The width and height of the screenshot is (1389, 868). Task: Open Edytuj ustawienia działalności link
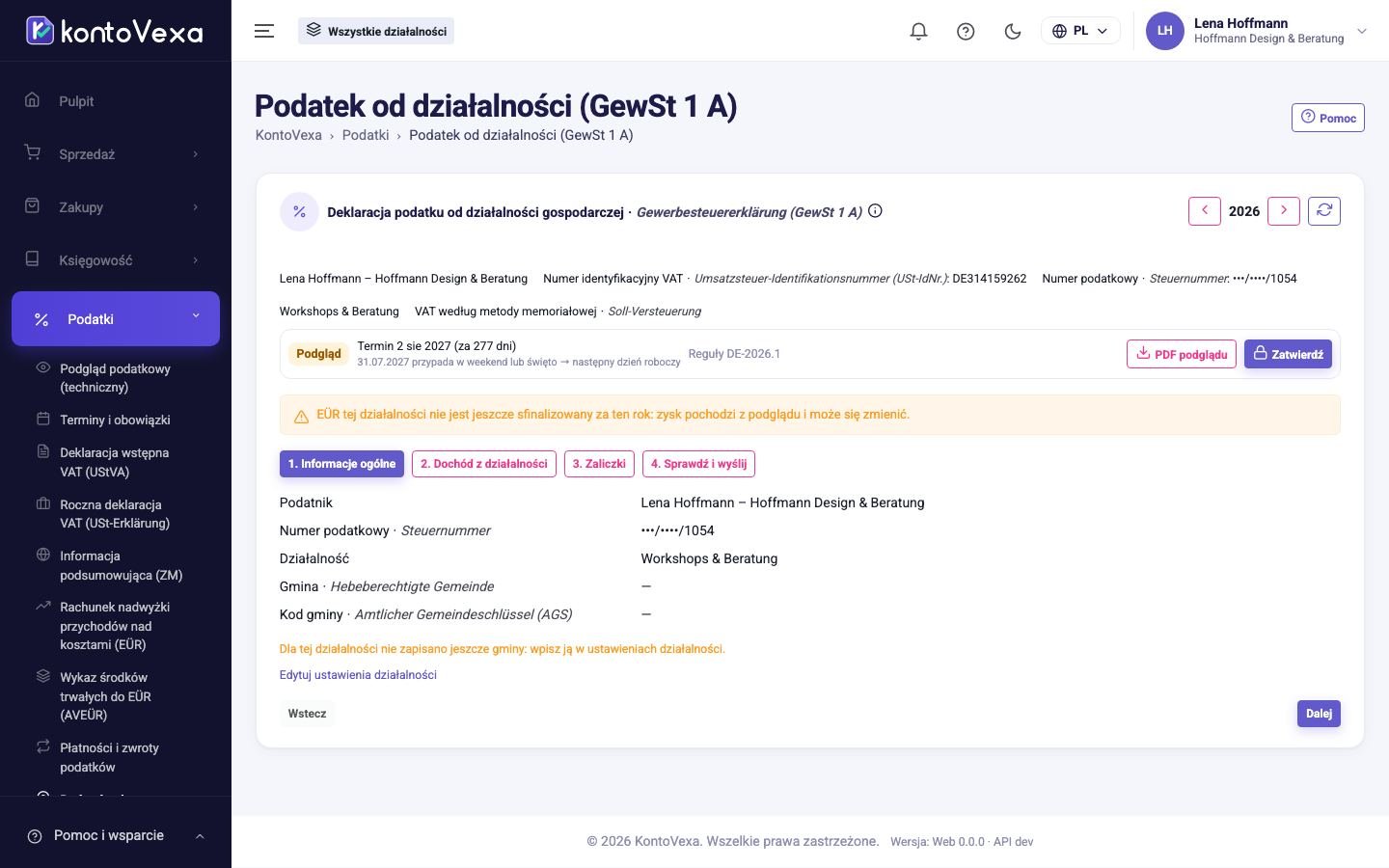[x=358, y=675]
